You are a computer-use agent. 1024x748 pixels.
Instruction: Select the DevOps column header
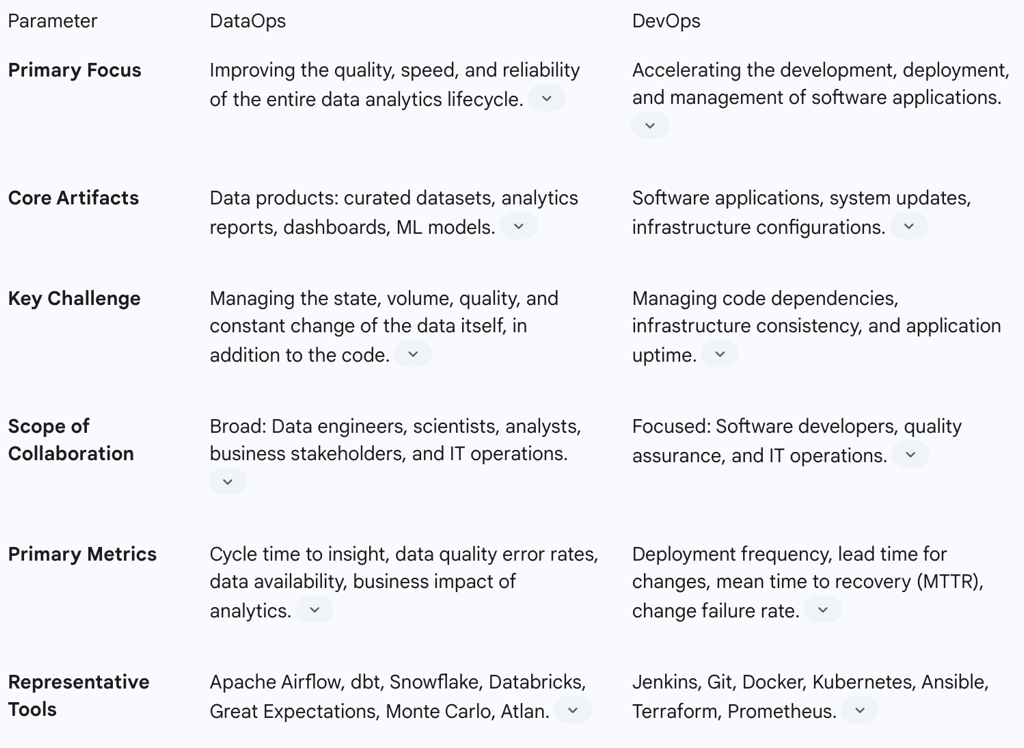(x=667, y=20)
